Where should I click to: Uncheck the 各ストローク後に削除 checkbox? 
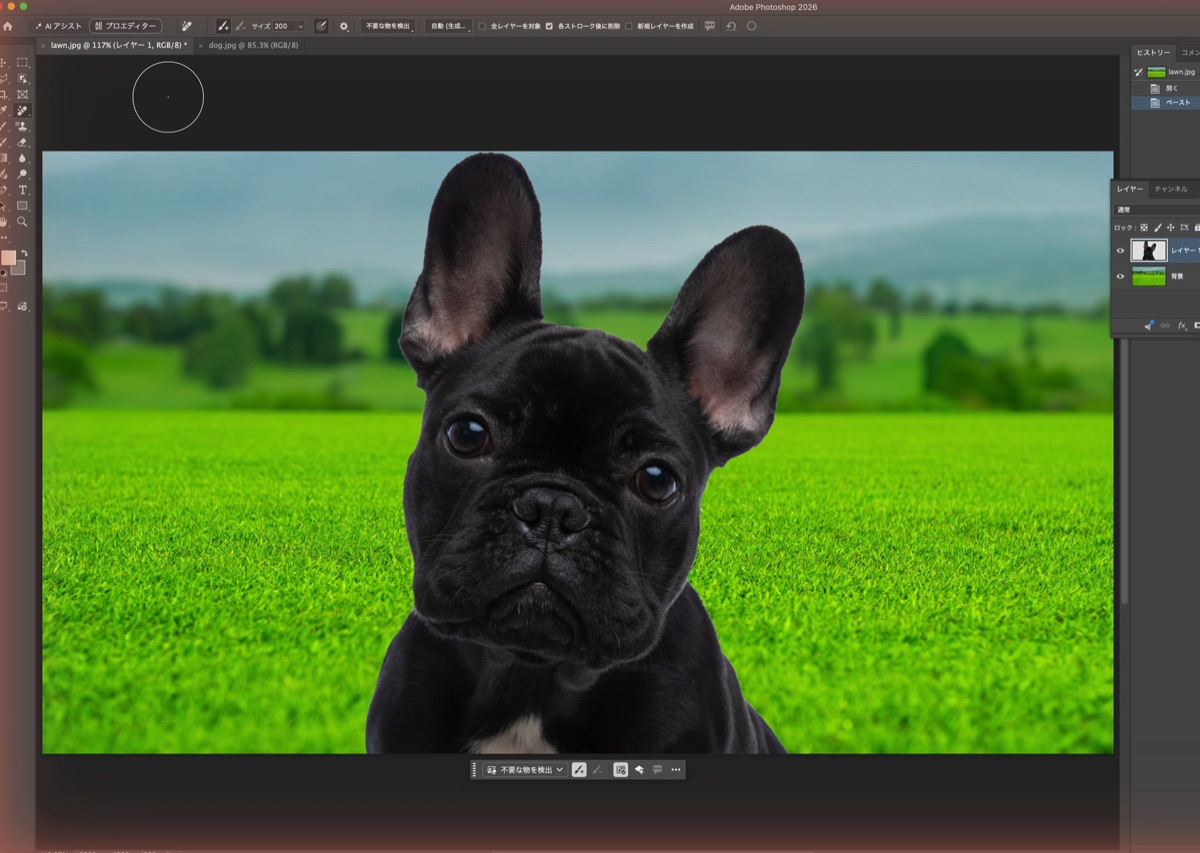549,26
